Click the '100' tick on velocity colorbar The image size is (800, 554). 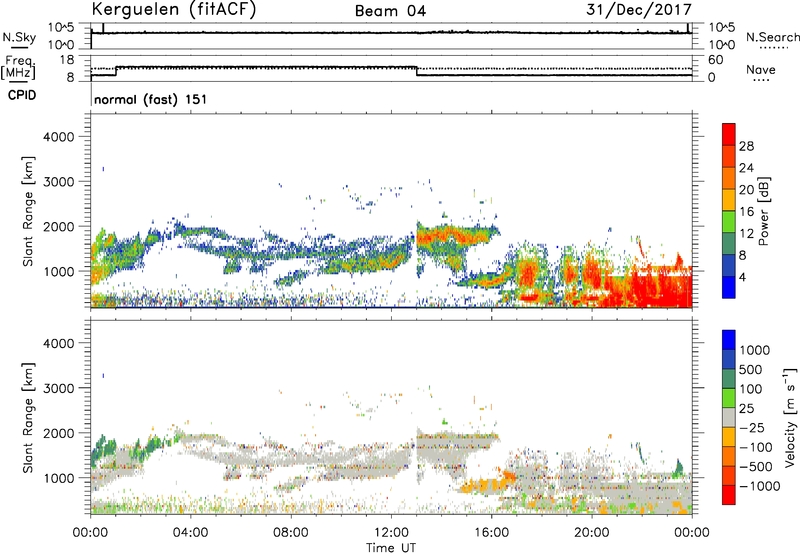coord(751,389)
